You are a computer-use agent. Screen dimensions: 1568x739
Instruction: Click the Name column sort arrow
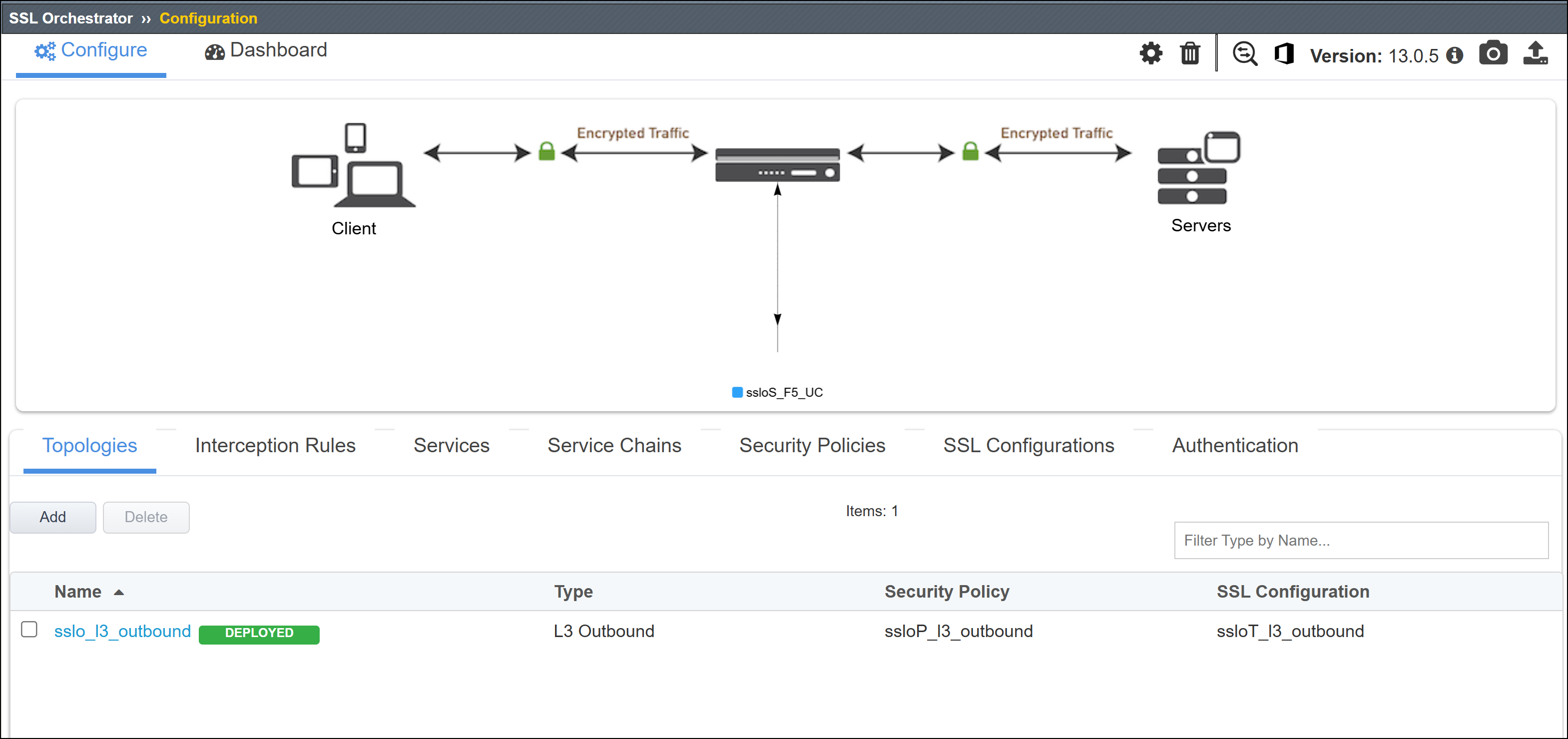[x=119, y=592]
